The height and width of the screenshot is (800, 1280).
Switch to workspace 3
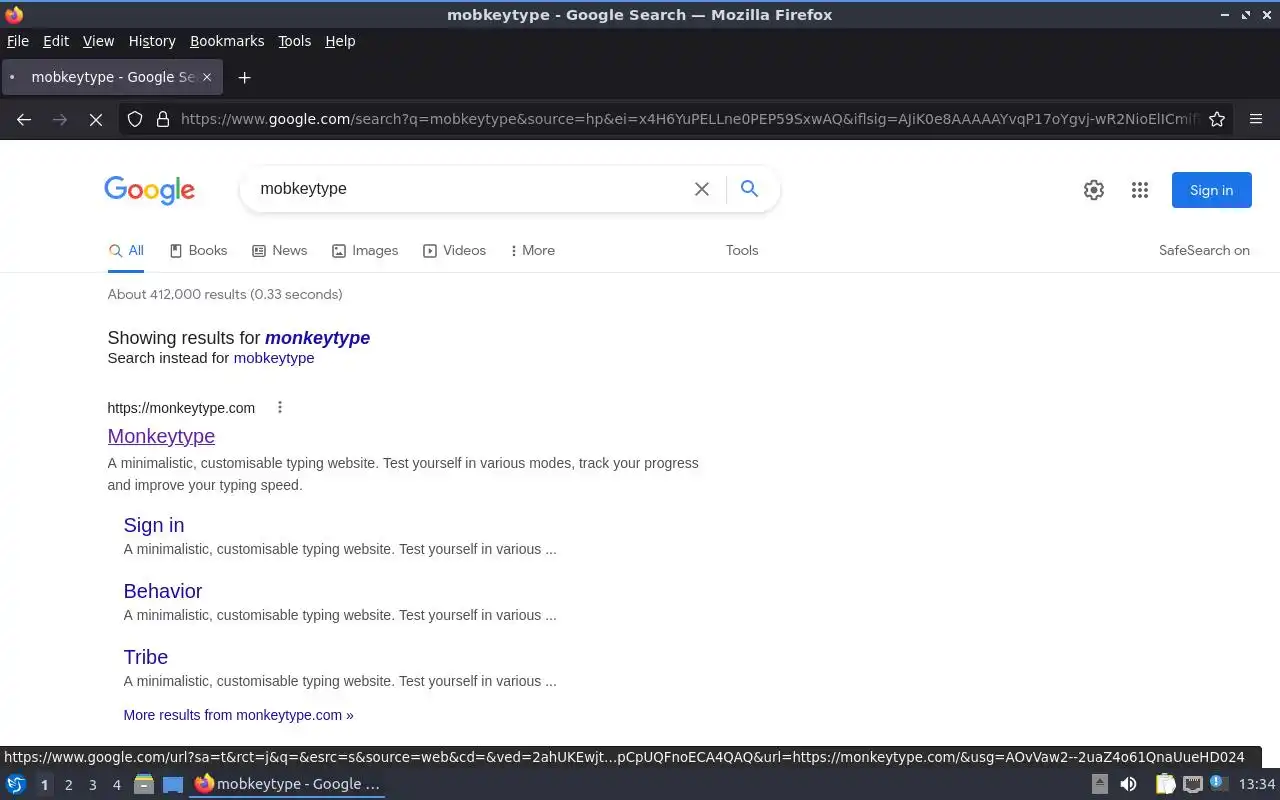93,785
